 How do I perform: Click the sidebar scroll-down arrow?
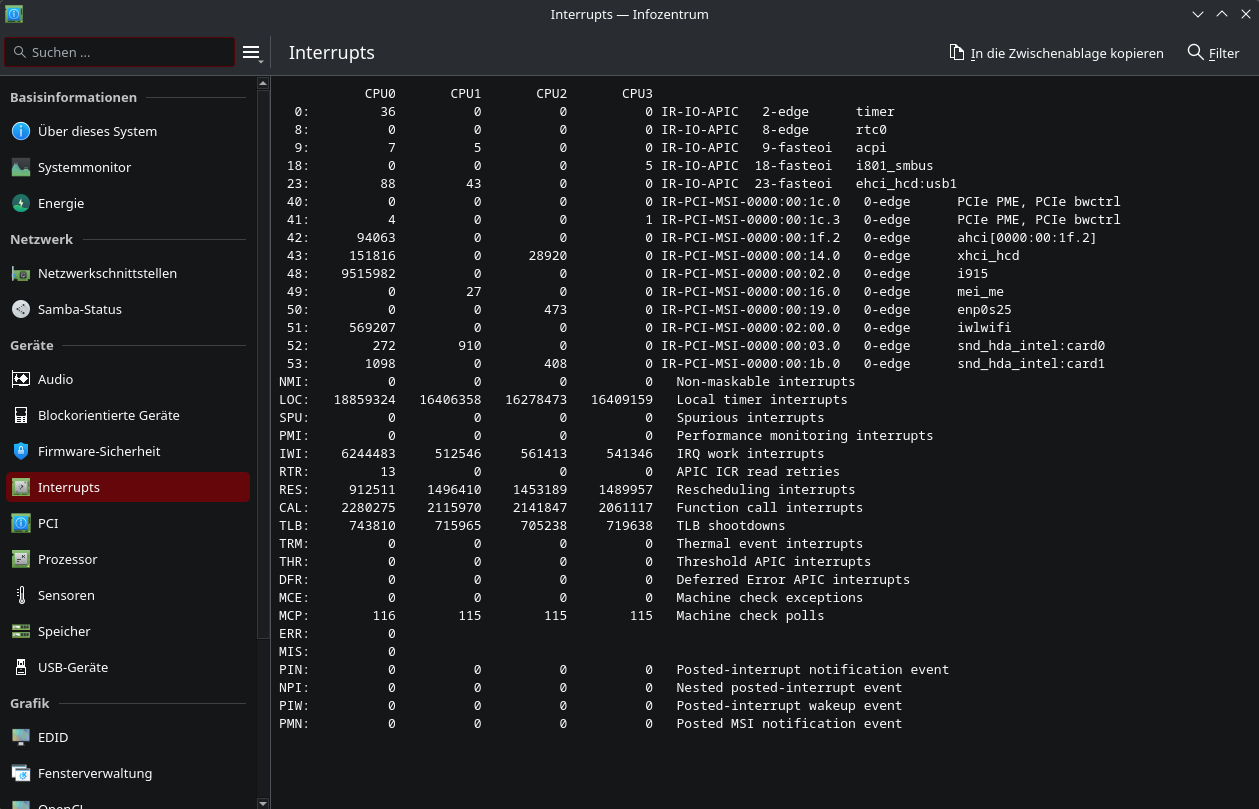point(263,802)
